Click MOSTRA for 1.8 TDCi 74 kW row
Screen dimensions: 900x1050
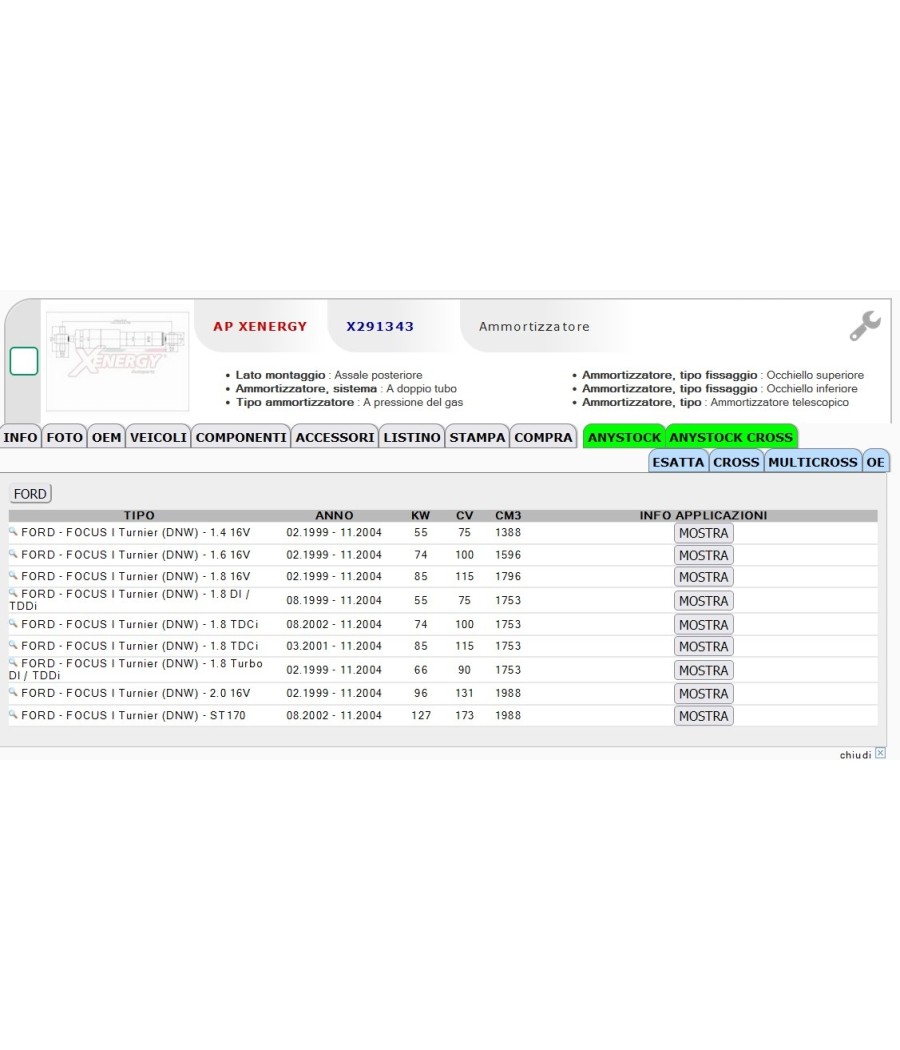click(x=703, y=625)
